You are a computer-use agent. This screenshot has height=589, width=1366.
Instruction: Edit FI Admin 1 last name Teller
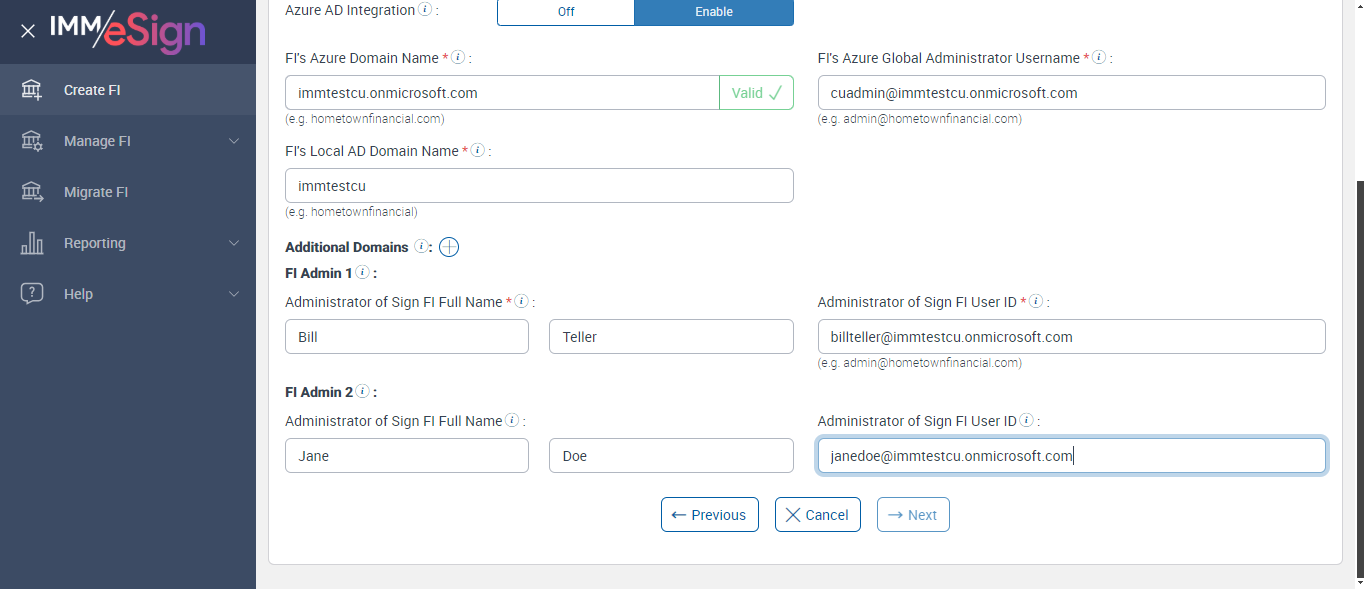(x=671, y=337)
